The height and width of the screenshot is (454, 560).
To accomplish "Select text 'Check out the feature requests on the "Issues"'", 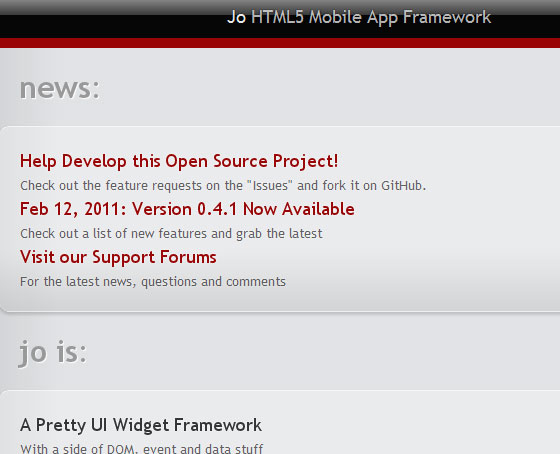I will (x=156, y=186).
